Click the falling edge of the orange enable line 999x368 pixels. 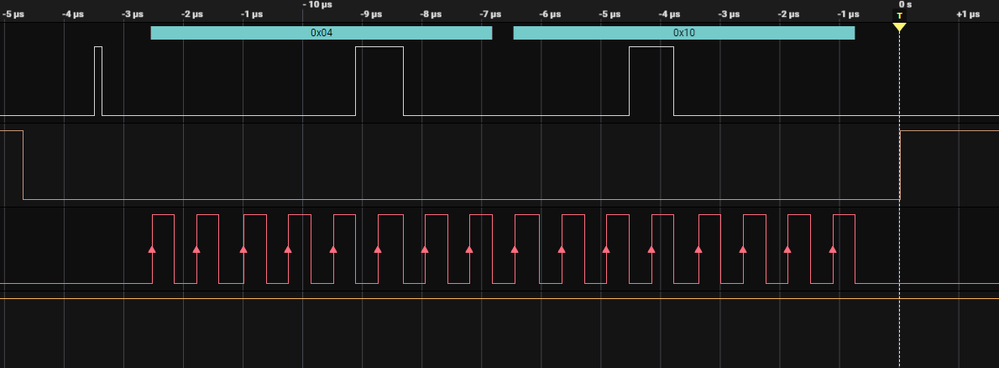tap(23, 165)
